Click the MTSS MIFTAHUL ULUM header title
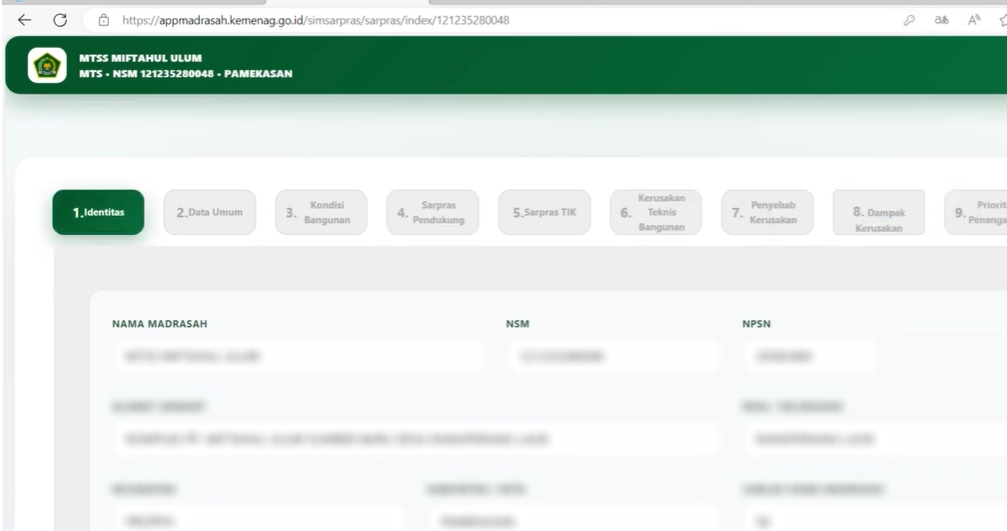 coord(141,58)
